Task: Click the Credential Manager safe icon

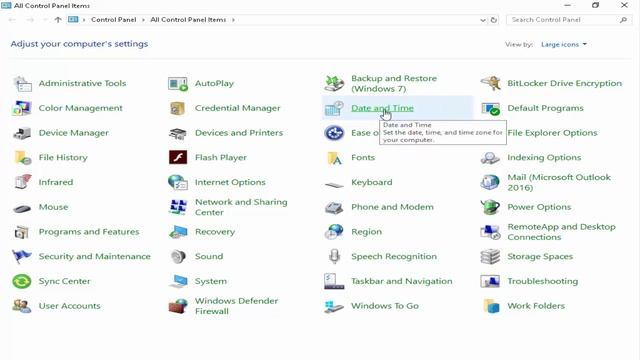Action: tap(178, 108)
